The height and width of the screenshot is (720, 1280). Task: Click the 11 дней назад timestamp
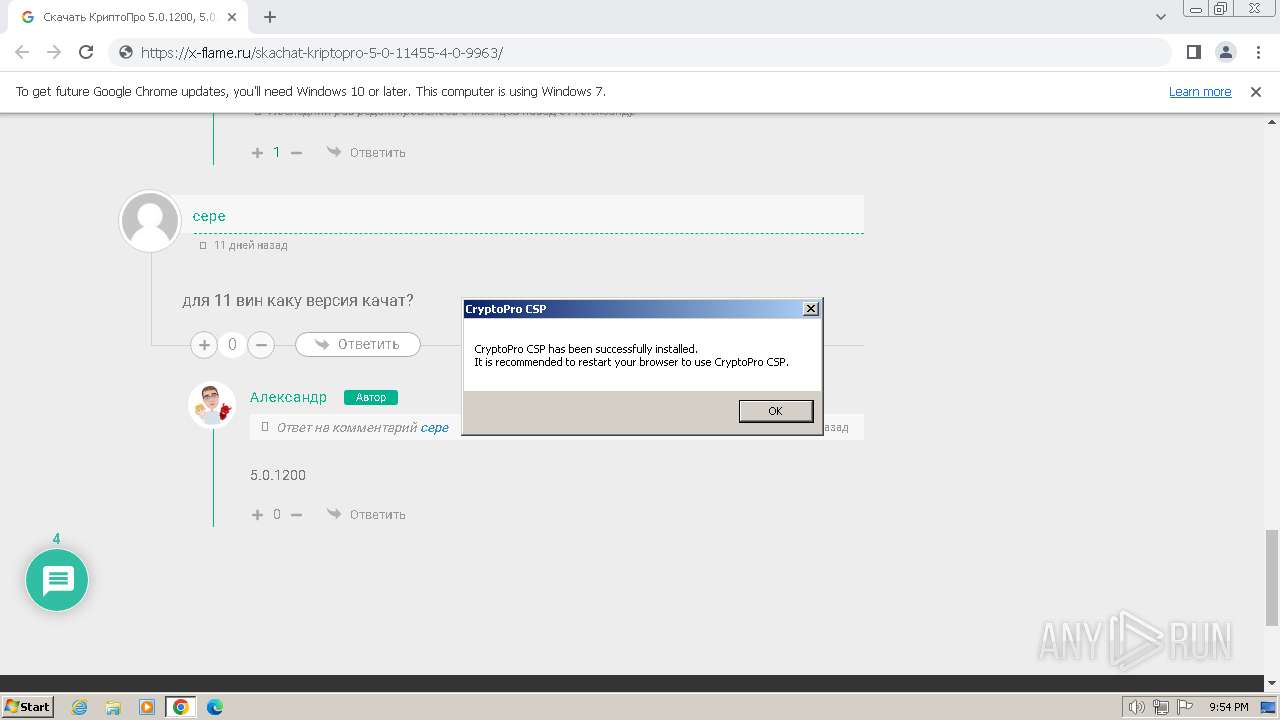tap(251, 245)
